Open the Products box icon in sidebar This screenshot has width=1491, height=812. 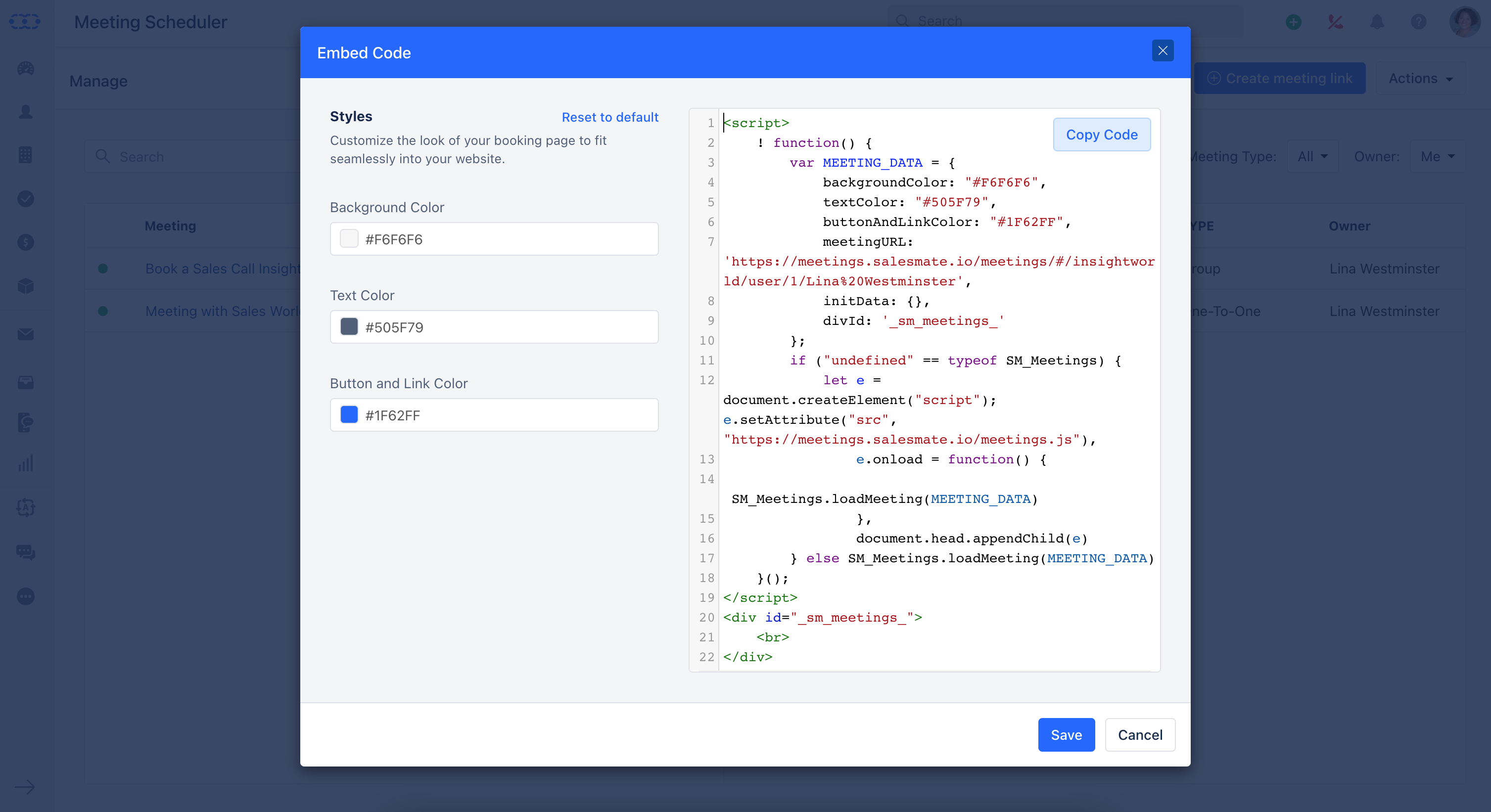coord(25,286)
